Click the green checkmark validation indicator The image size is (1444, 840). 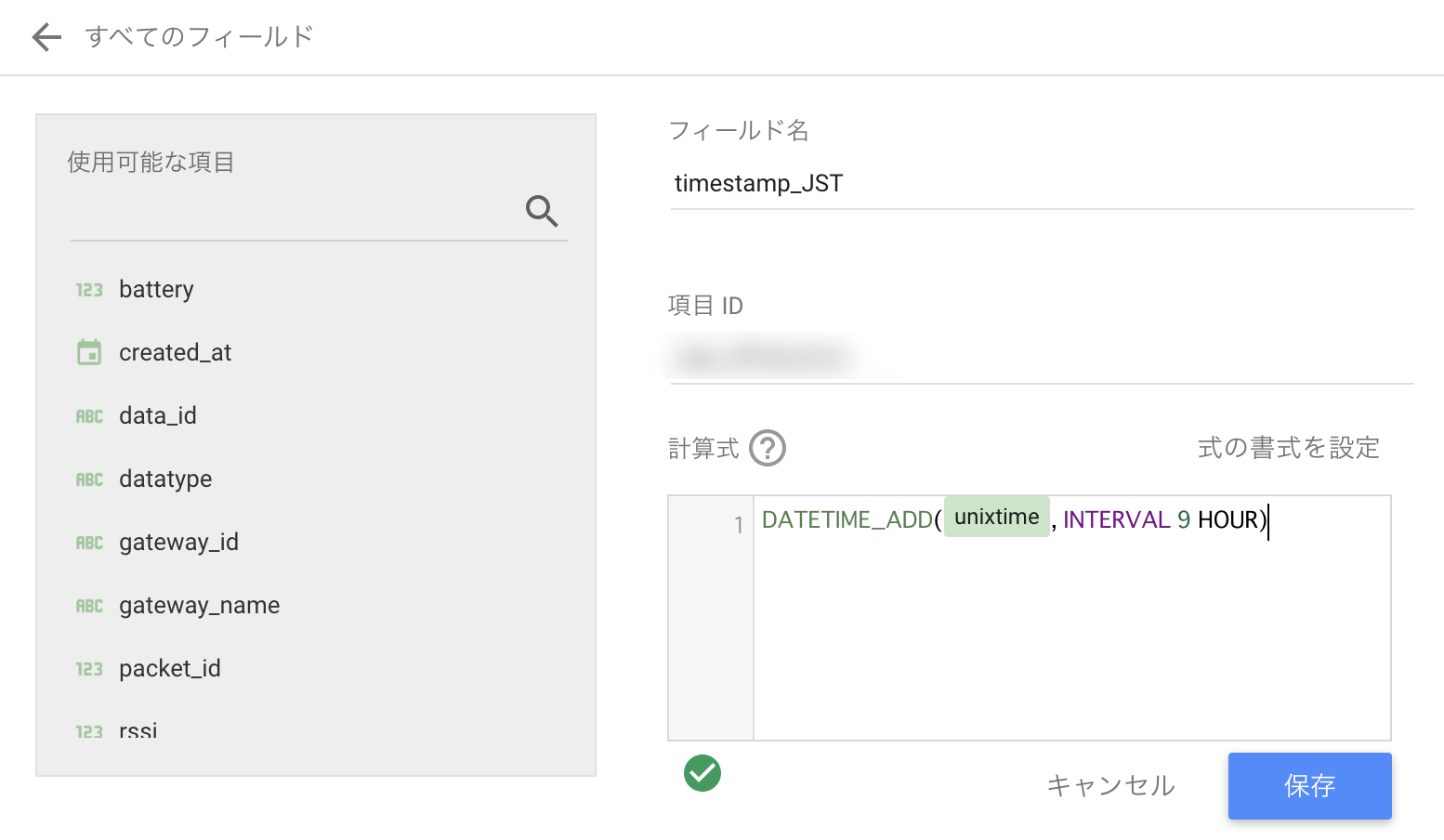point(702,773)
